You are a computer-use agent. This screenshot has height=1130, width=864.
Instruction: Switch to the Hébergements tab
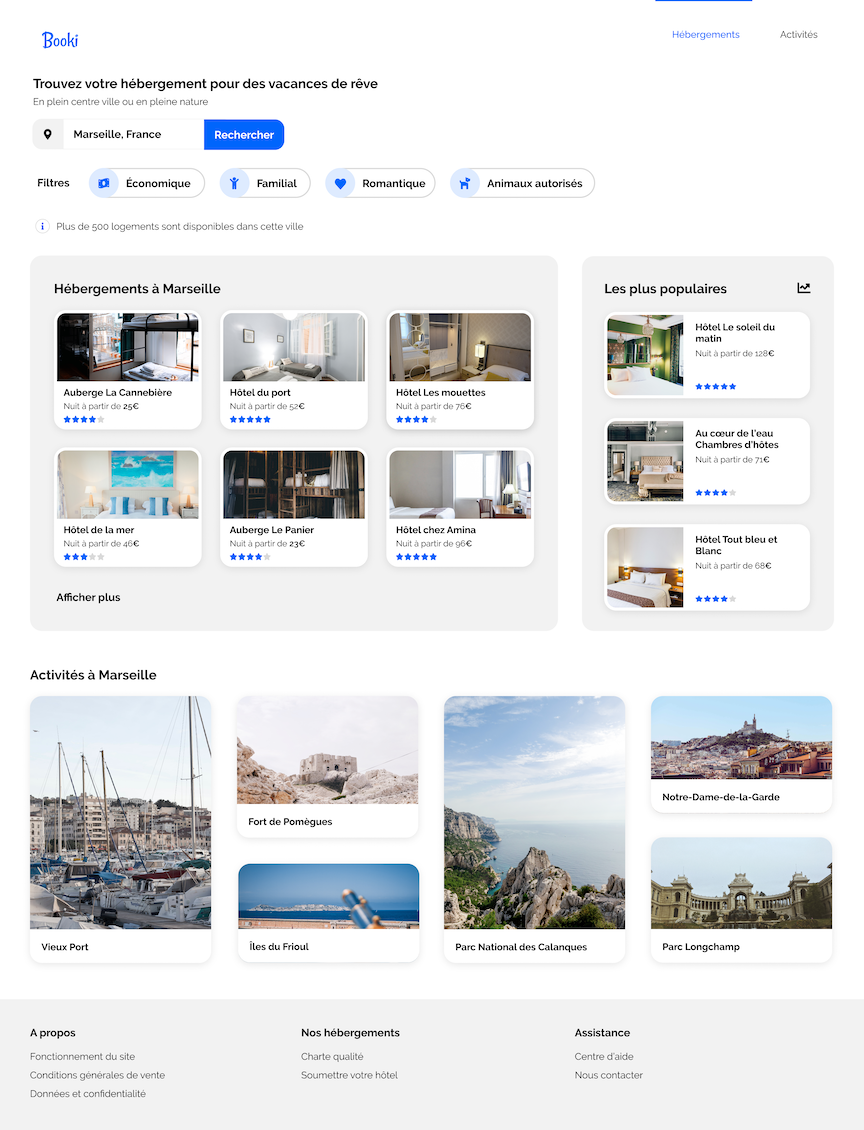[705, 34]
